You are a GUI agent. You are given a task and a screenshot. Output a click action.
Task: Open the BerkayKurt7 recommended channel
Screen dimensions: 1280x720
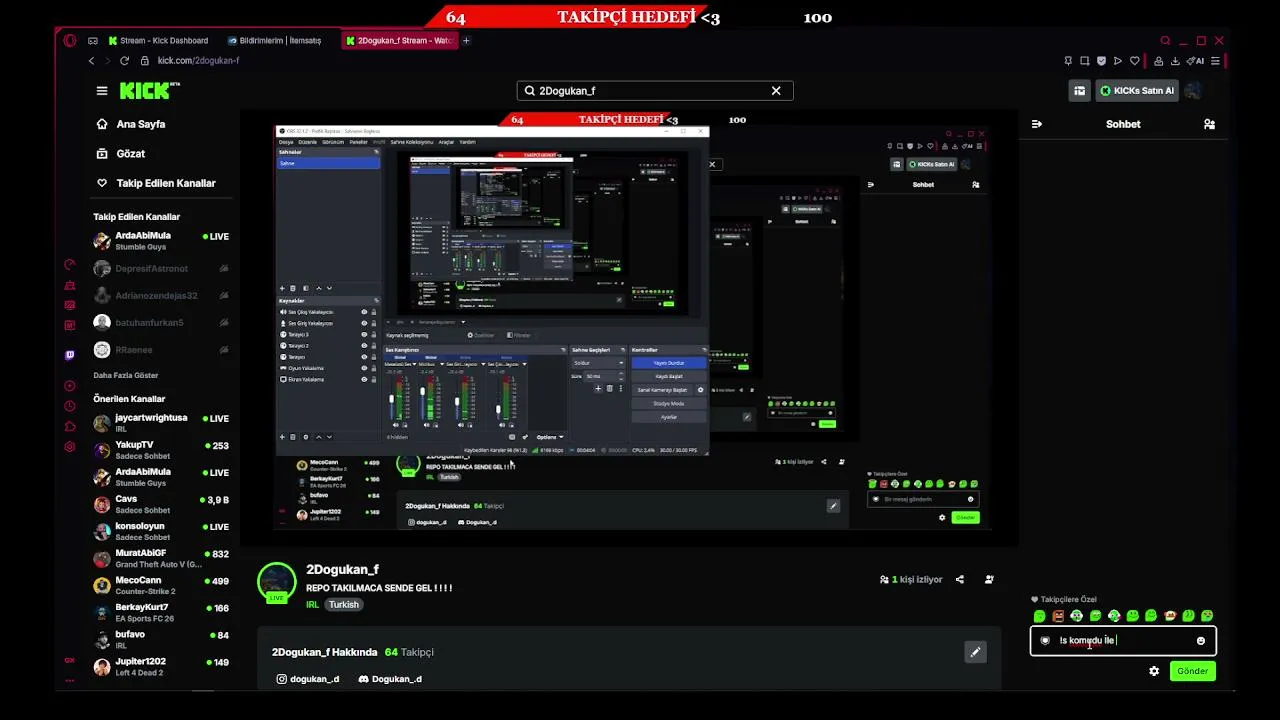click(x=162, y=612)
